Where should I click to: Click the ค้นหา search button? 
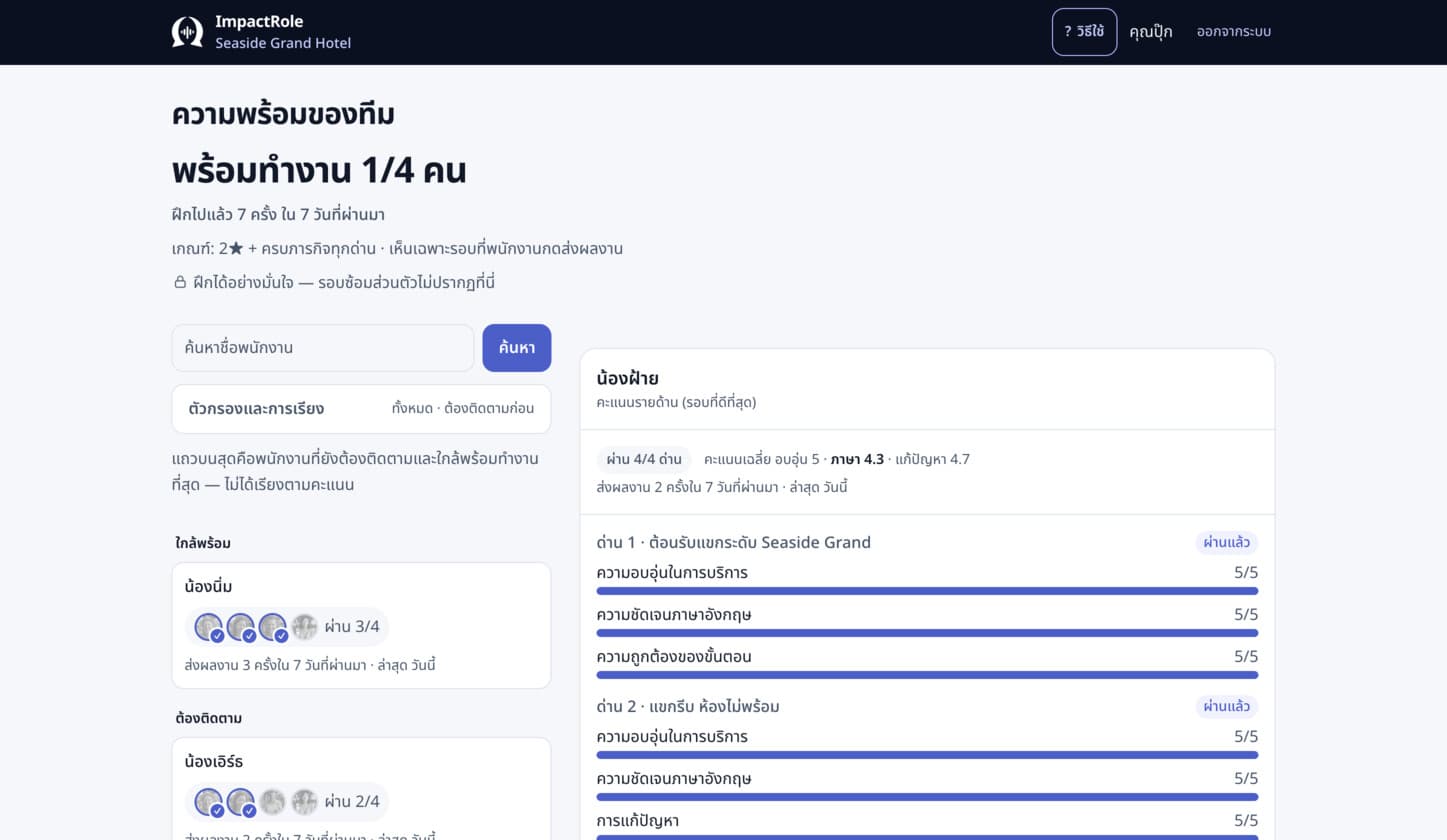[x=517, y=348]
